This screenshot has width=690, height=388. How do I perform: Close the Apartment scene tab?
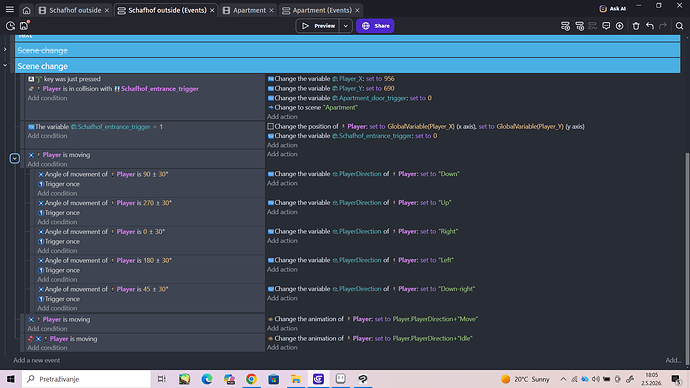[x=271, y=10]
